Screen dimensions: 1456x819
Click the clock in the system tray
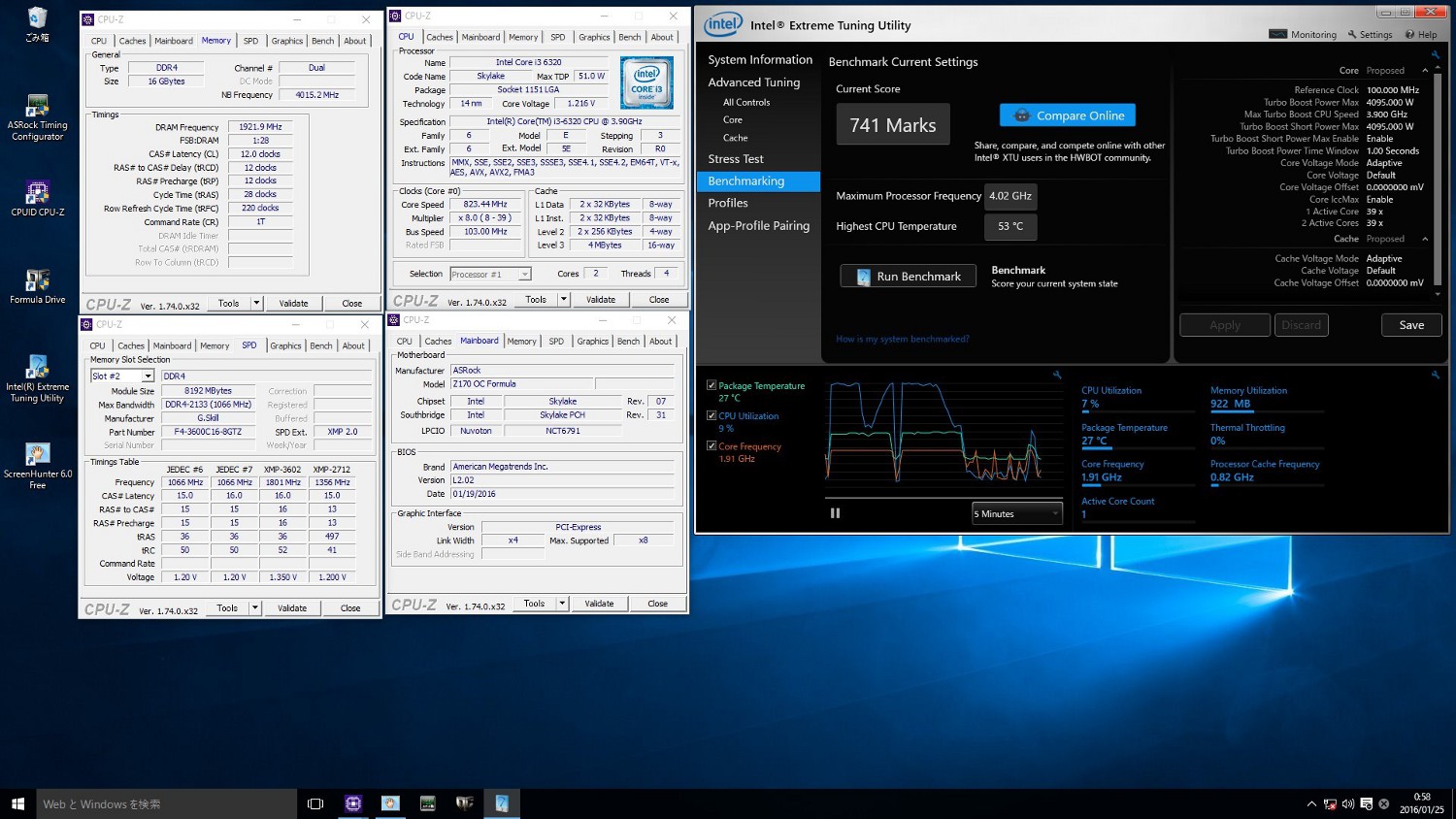(1422, 803)
